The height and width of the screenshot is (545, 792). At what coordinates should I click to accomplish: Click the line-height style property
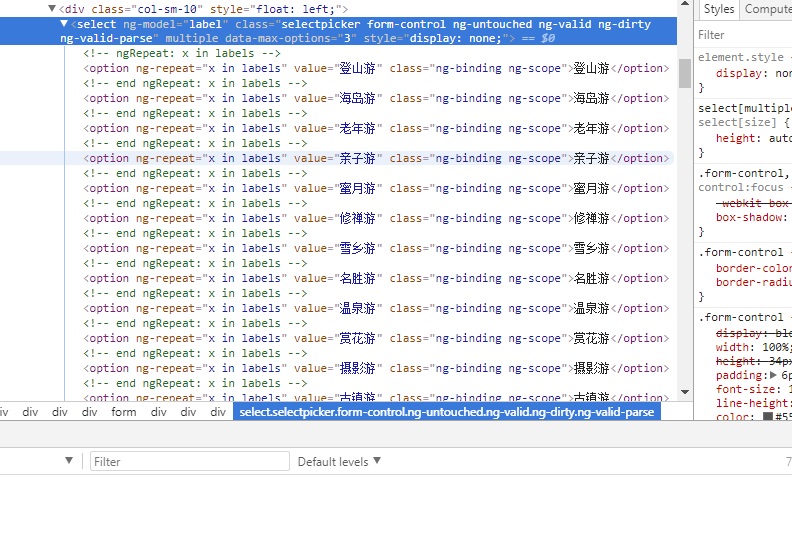754,403
